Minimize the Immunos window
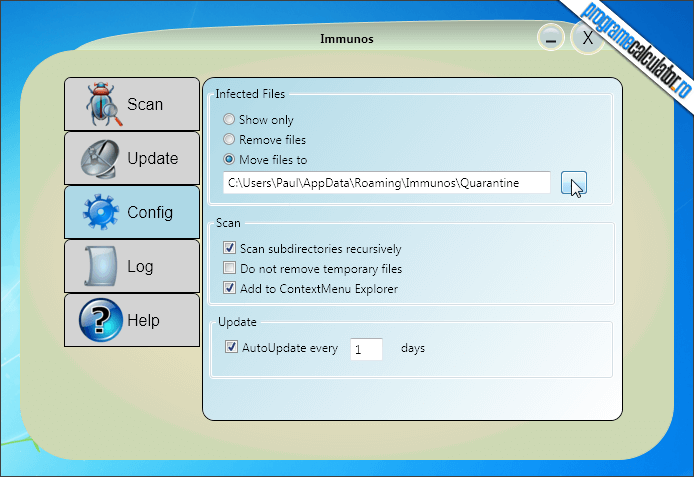Viewport: 694px width, 477px height. point(551,38)
